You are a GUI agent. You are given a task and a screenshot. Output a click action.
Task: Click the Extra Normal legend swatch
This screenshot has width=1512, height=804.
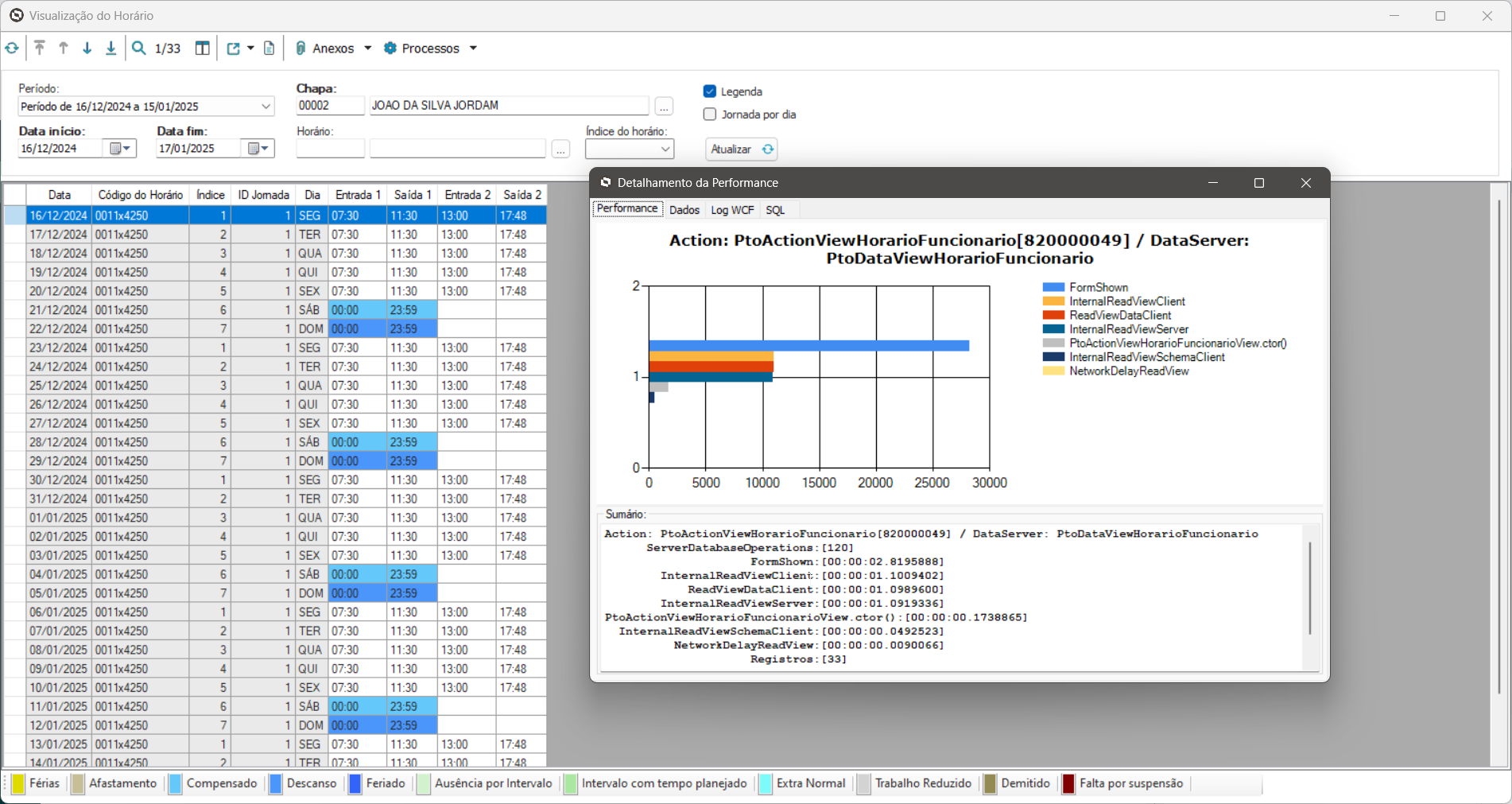tap(766, 784)
